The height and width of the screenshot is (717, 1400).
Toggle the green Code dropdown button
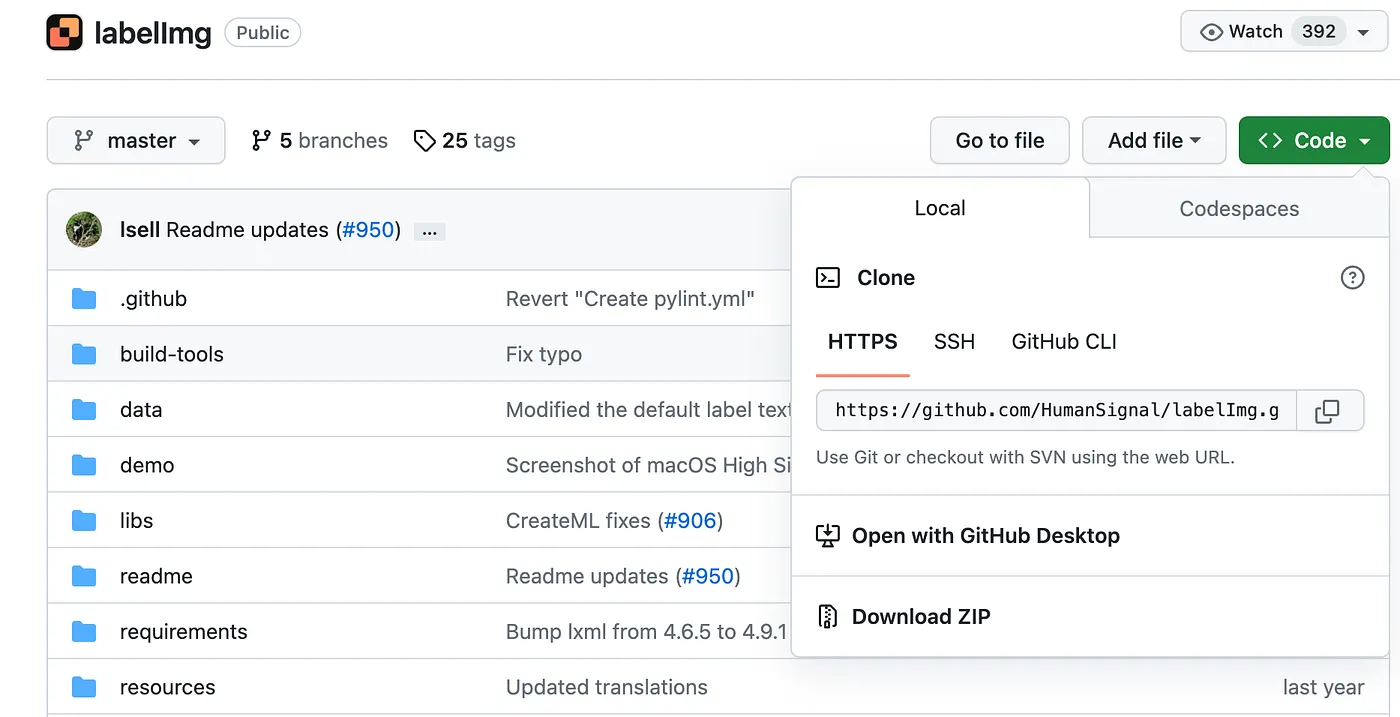pos(1313,141)
